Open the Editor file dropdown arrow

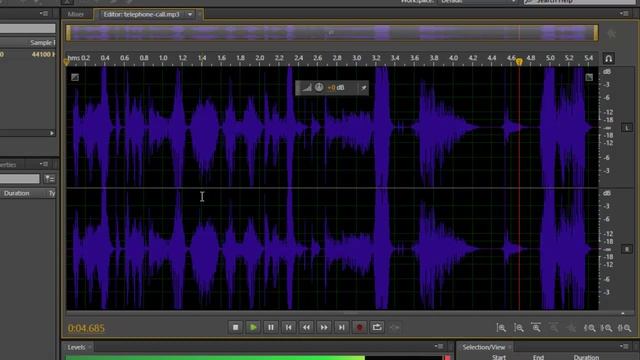coord(190,15)
